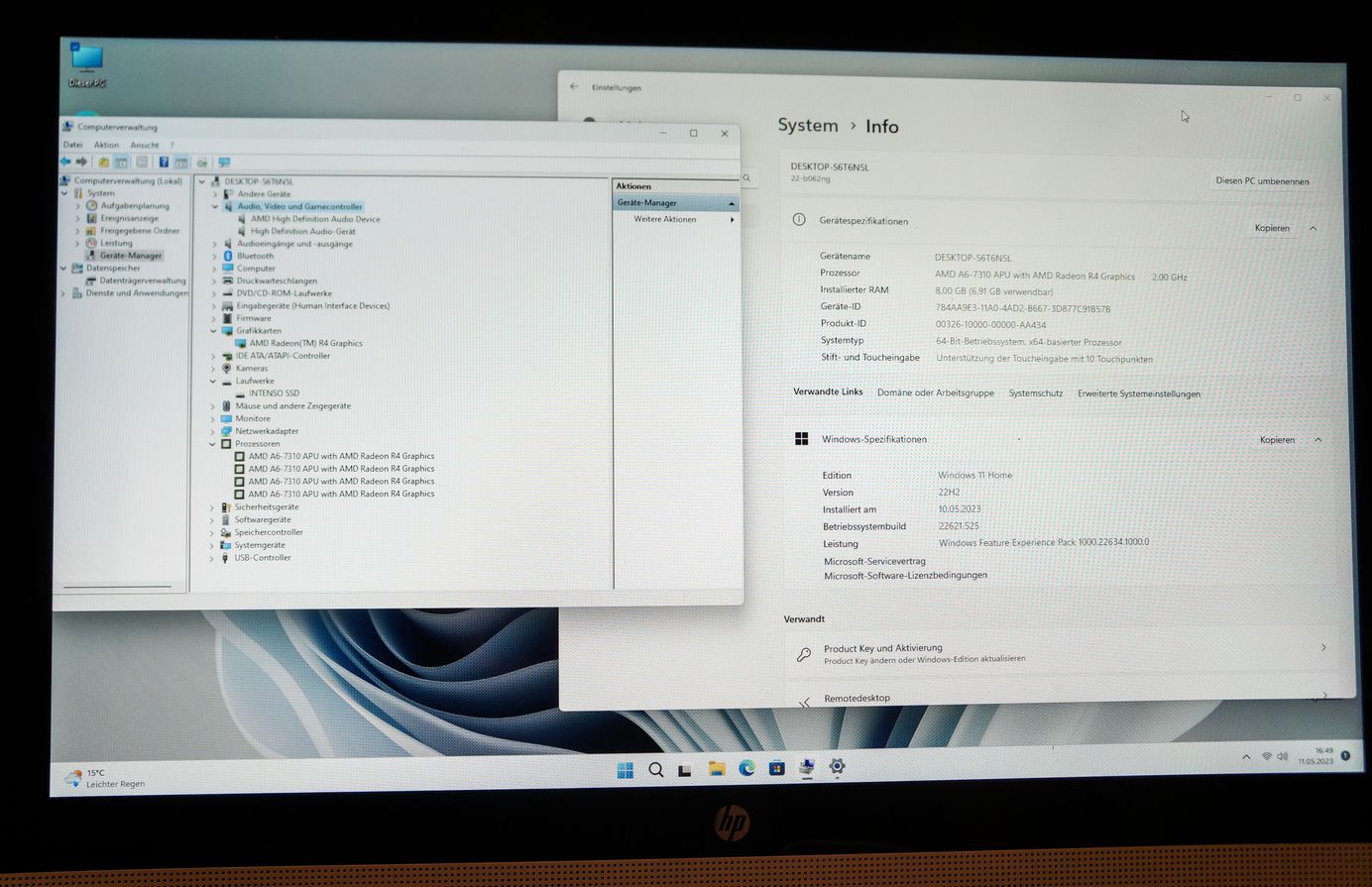Open Erweiterte Systemeinstellungen link
Image resolution: width=1372 pixels, height=887 pixels.
pyautogui.click(x=1139, y=393)
